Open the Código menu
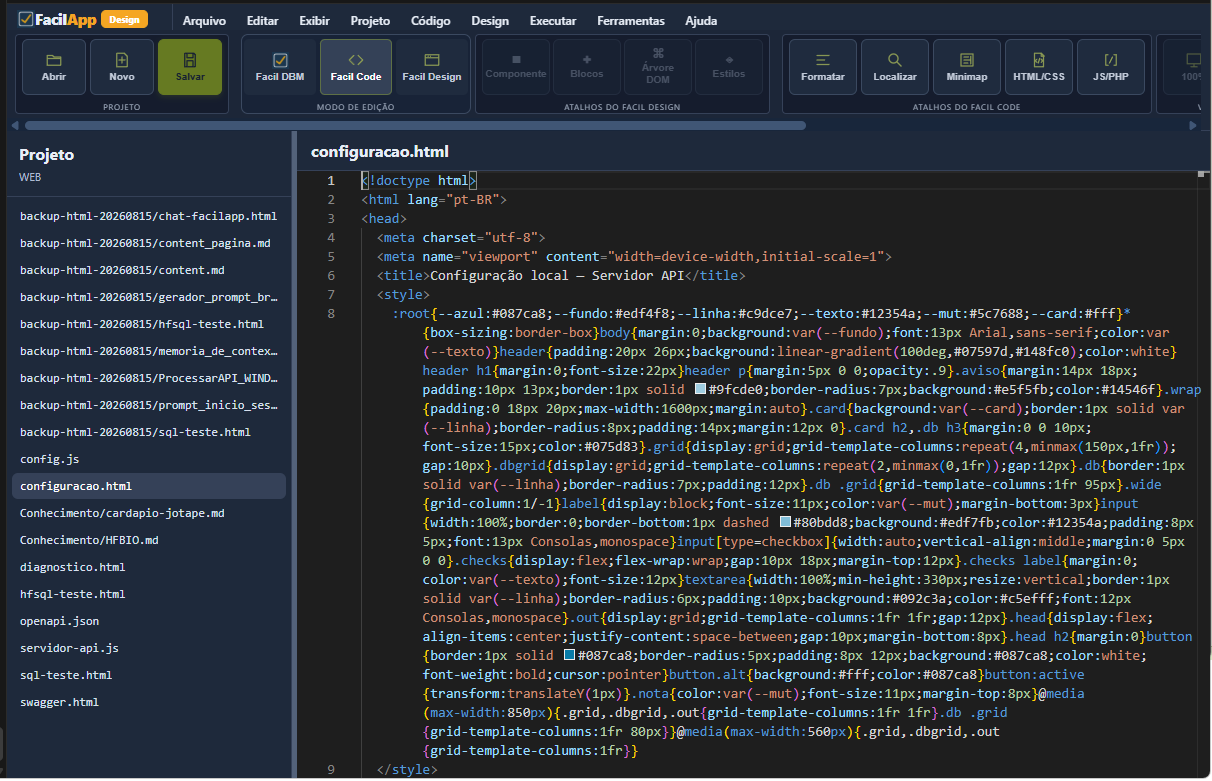This screenshot has width=1212, height=781. (x=431, y=21)
